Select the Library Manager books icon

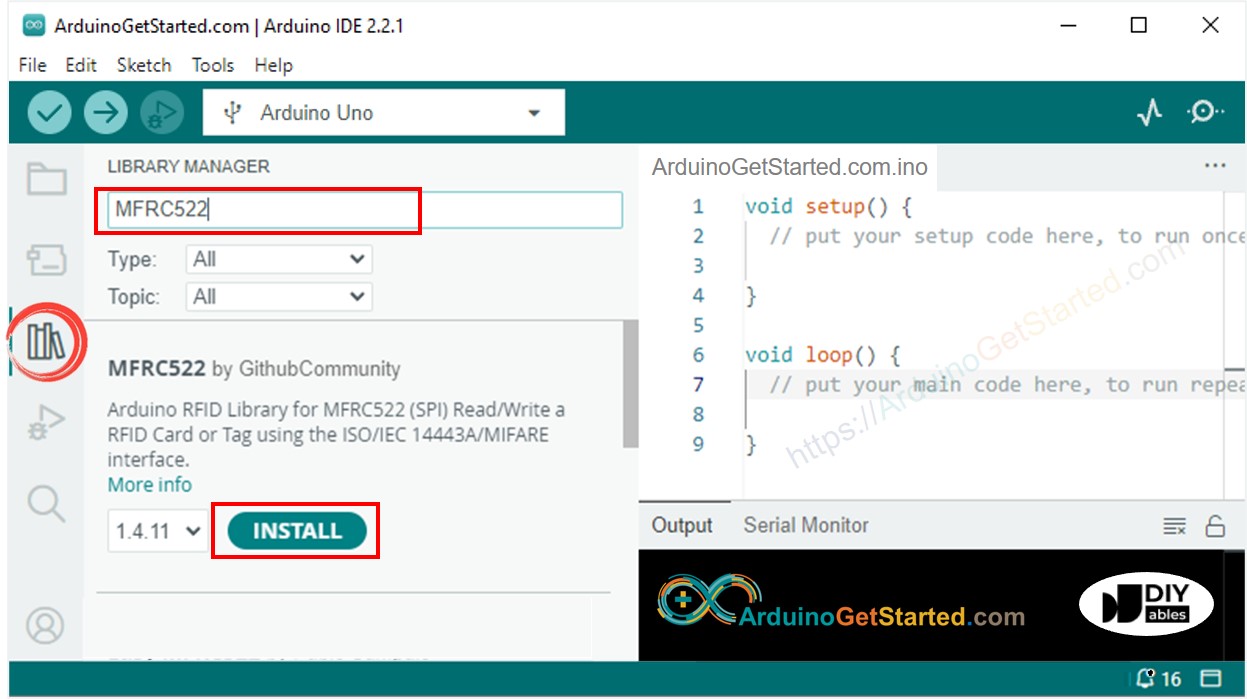pos(46,342)
